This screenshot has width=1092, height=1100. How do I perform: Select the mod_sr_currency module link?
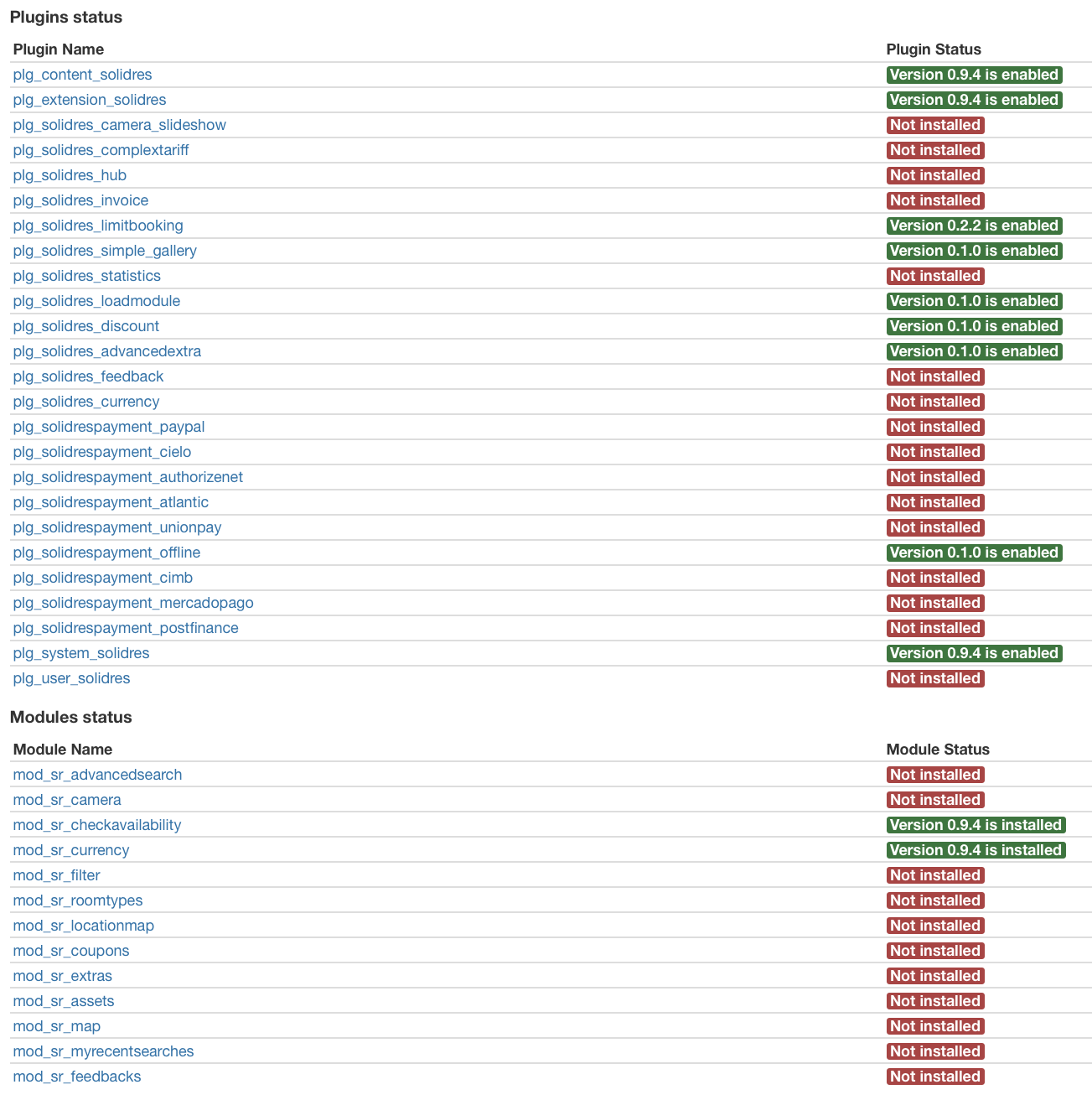[x=71, y=850]
